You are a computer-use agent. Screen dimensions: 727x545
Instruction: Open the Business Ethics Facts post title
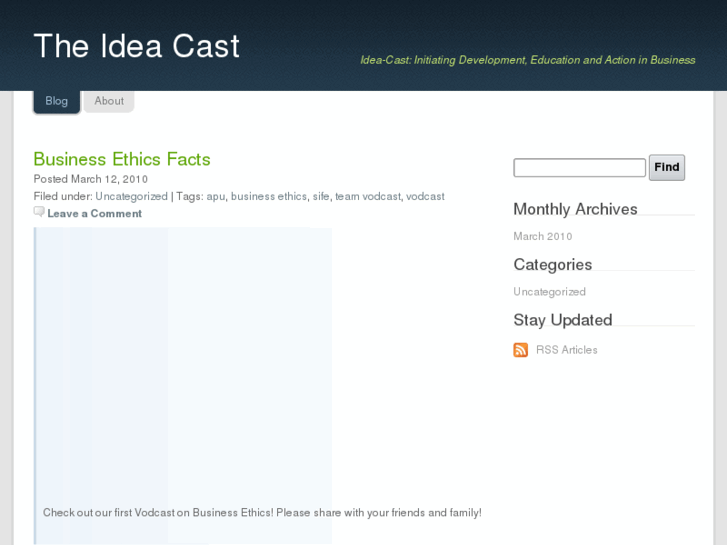[x=122, y=159]
